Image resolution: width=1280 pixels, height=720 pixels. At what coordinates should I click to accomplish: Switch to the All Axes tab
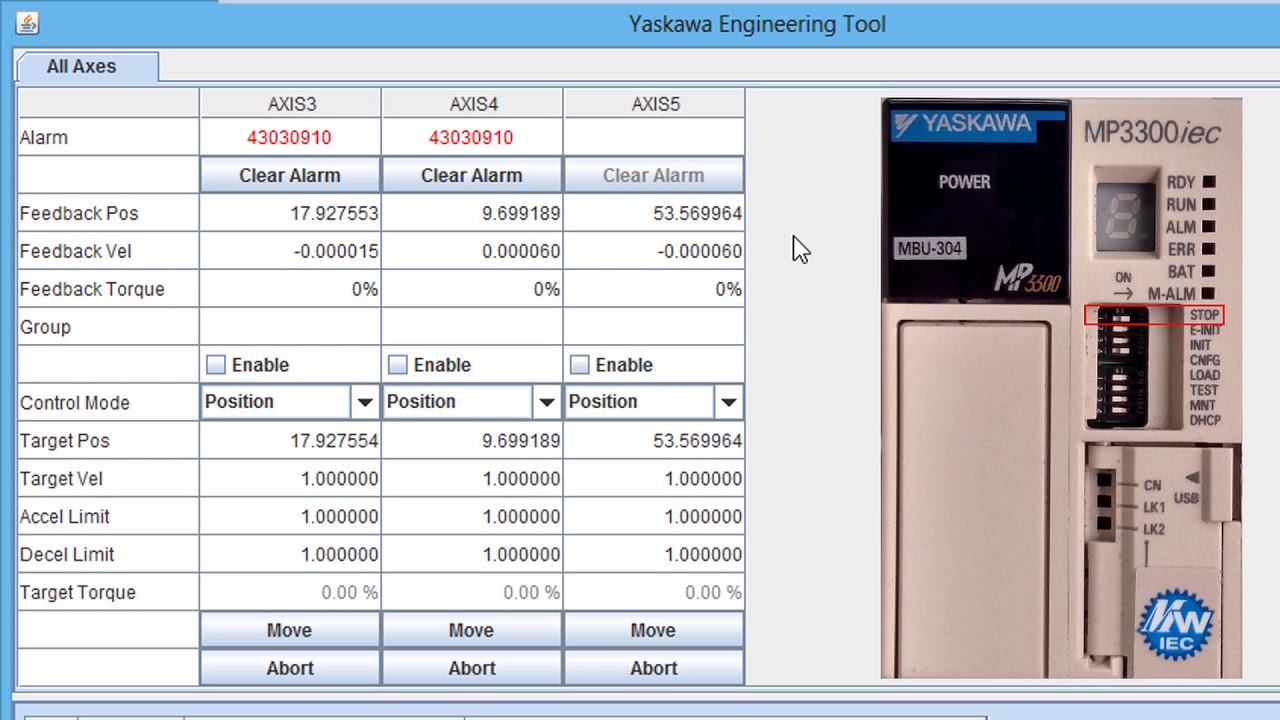pyautogui.click(x=81, y=66)
